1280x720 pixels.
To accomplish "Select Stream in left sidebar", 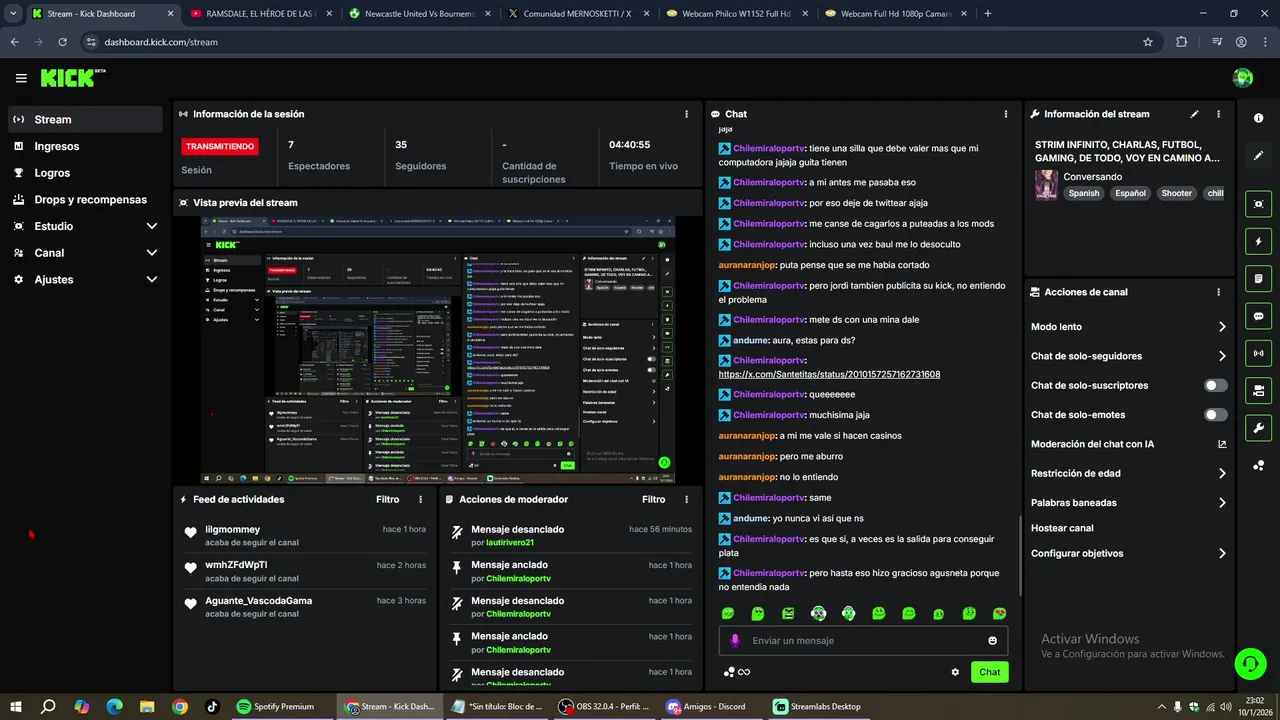I will 85,119.
